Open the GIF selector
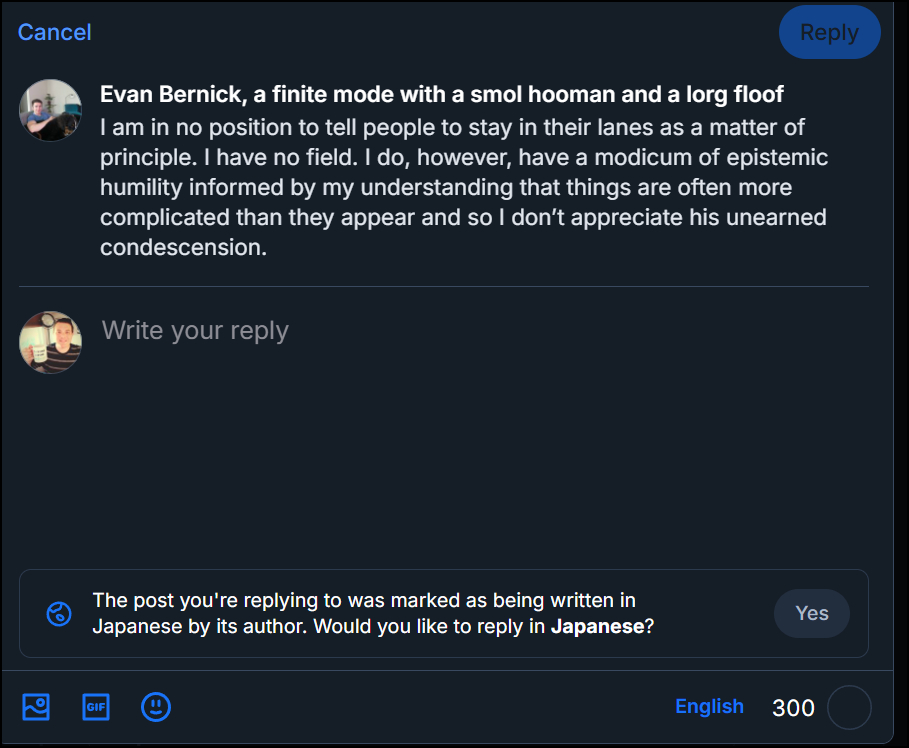Viewport: 909px width, 748px height. [96, 707]
